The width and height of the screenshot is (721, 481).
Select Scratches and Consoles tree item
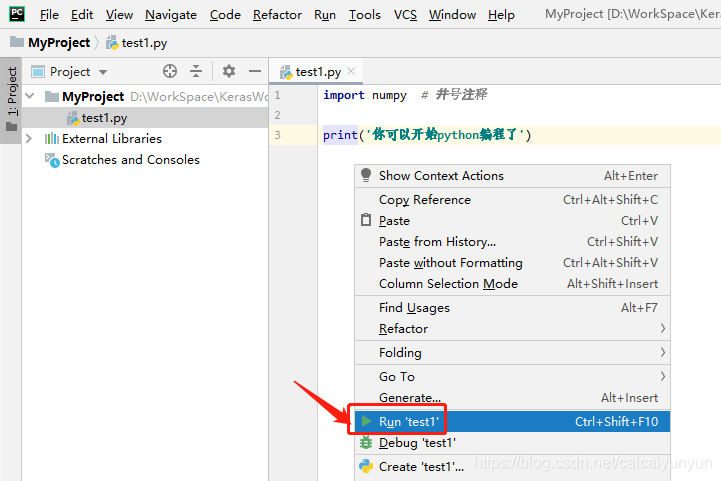click(x=131, y=160)
